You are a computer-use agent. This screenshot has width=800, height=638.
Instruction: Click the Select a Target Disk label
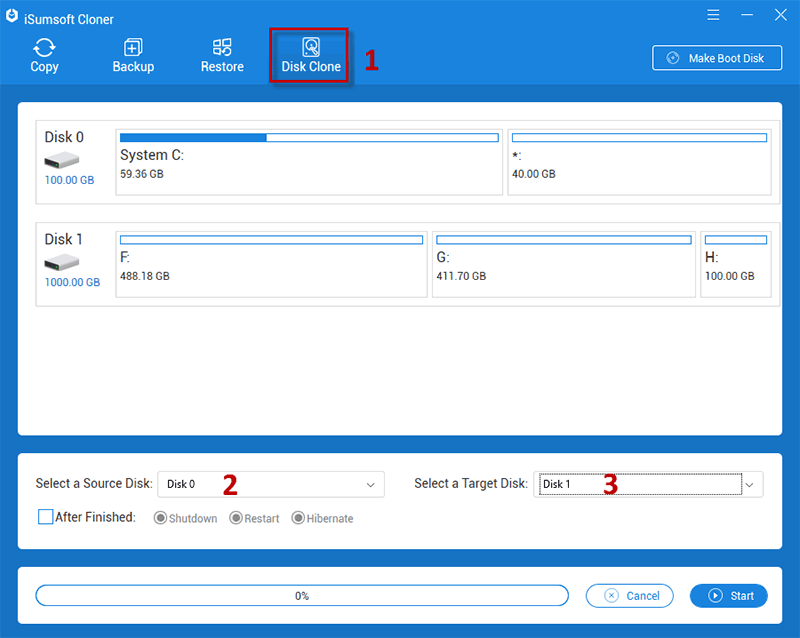click(x=471, y=483)
